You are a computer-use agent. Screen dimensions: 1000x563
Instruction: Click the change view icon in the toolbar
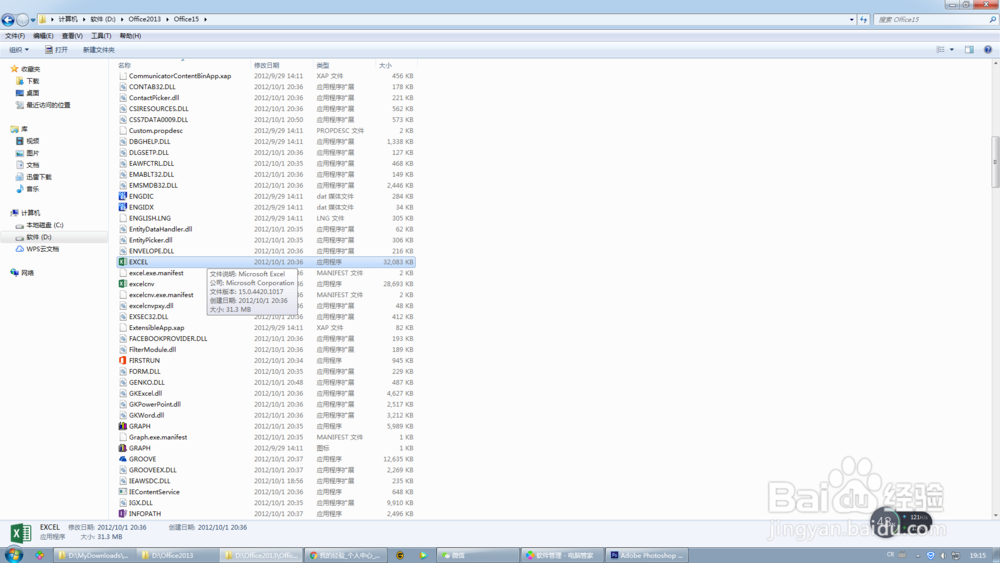click(x=940, y=50)
